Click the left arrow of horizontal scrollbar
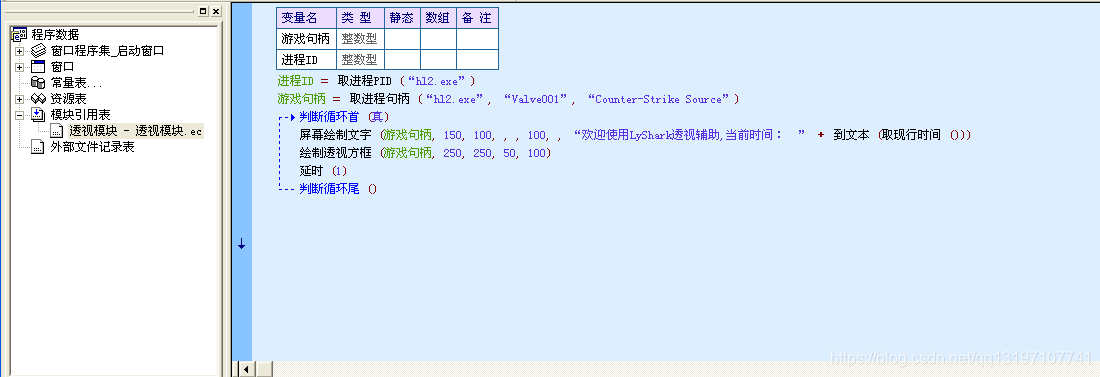The image size is (1100, 377). click(x=246, y=369)
